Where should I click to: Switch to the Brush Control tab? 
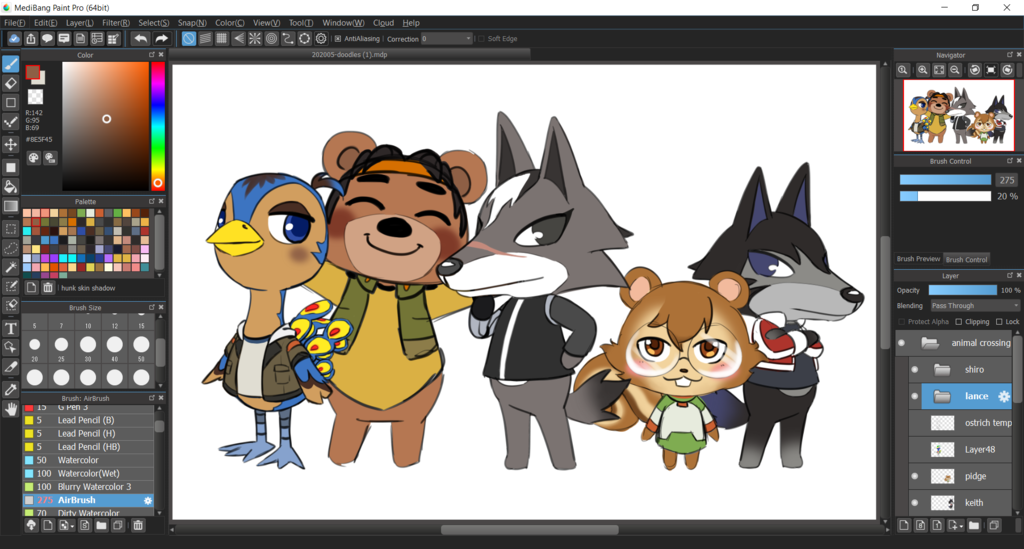click(967, 259)
